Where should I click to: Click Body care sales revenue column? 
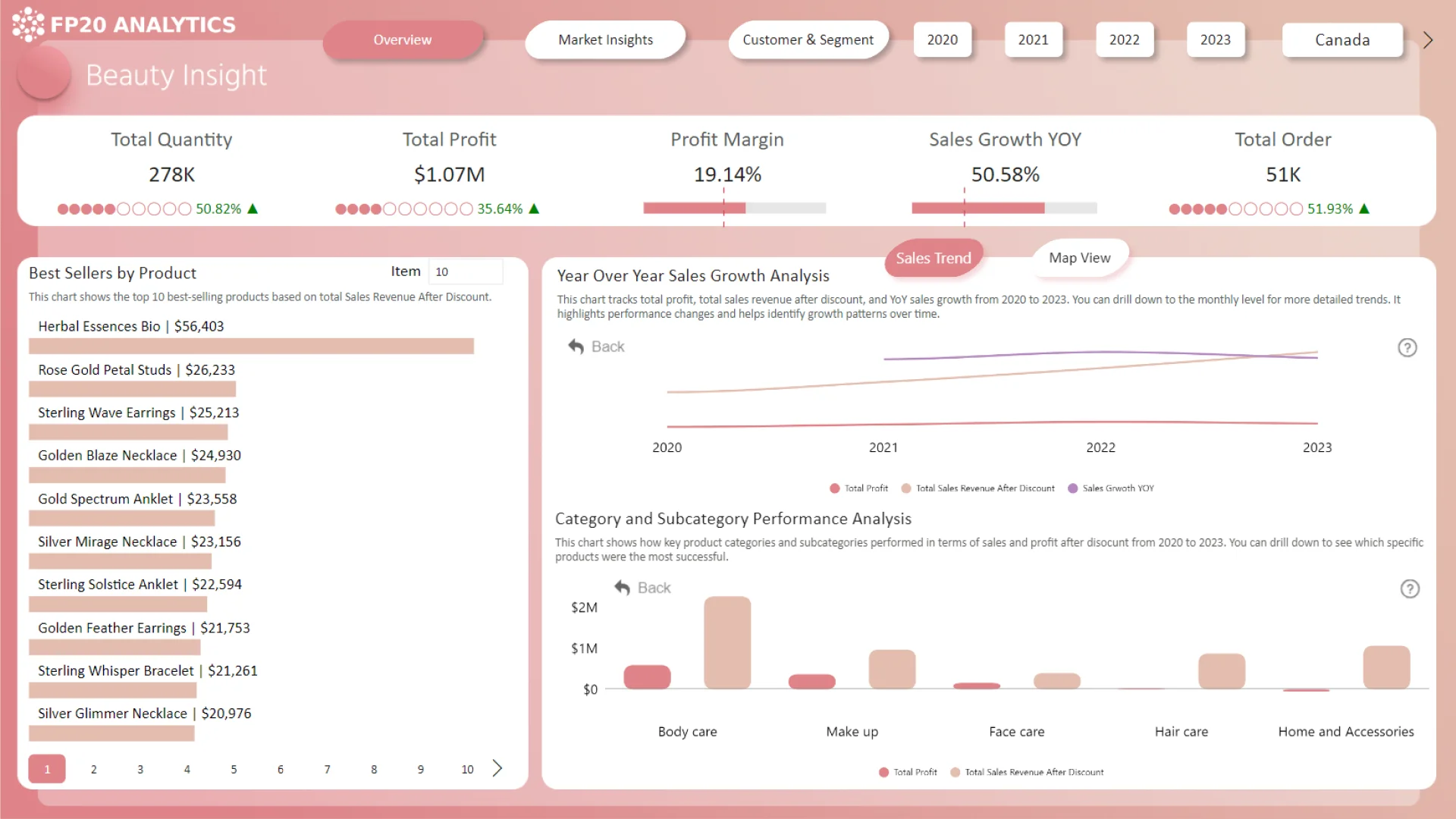(727, 643)
